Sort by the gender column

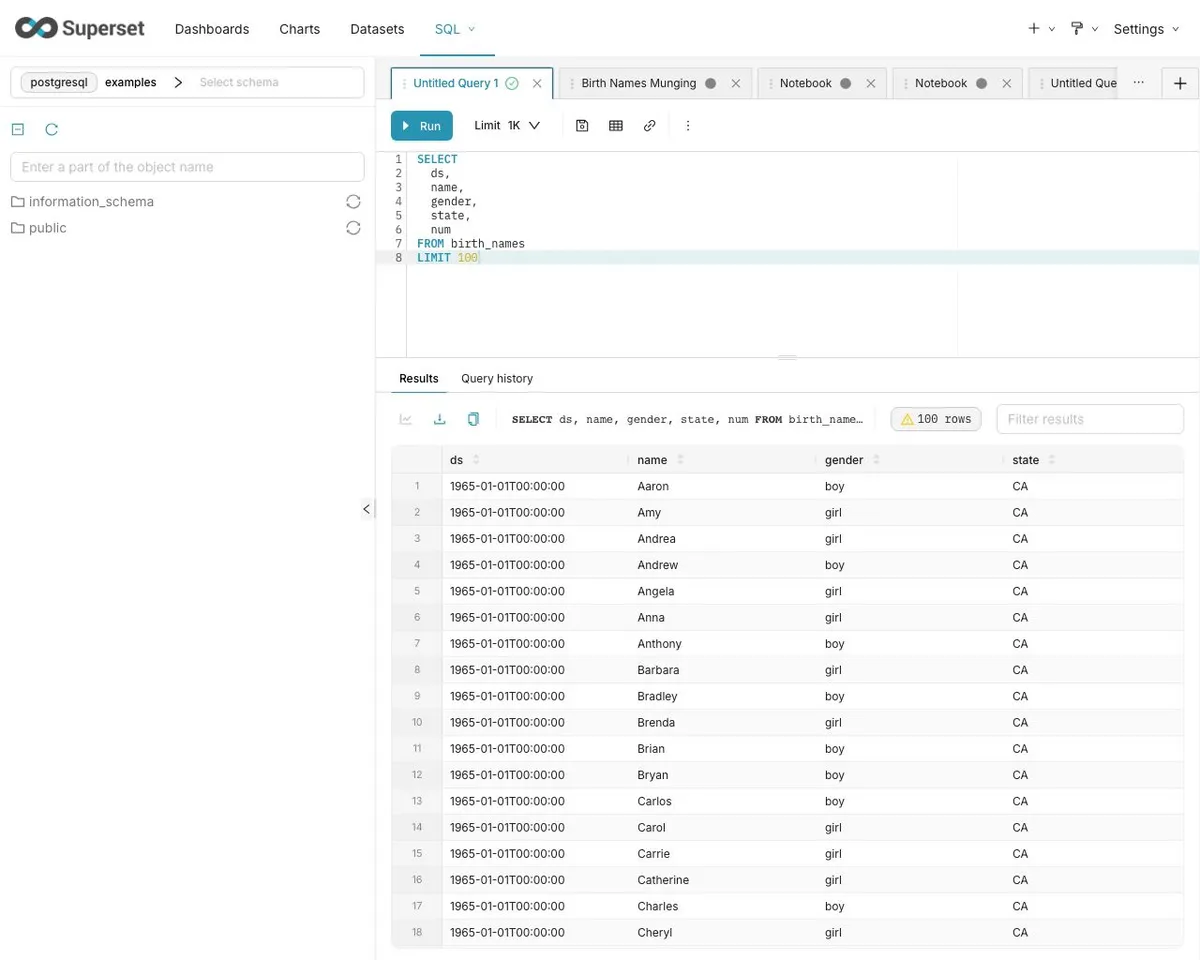tap(876, 460)
